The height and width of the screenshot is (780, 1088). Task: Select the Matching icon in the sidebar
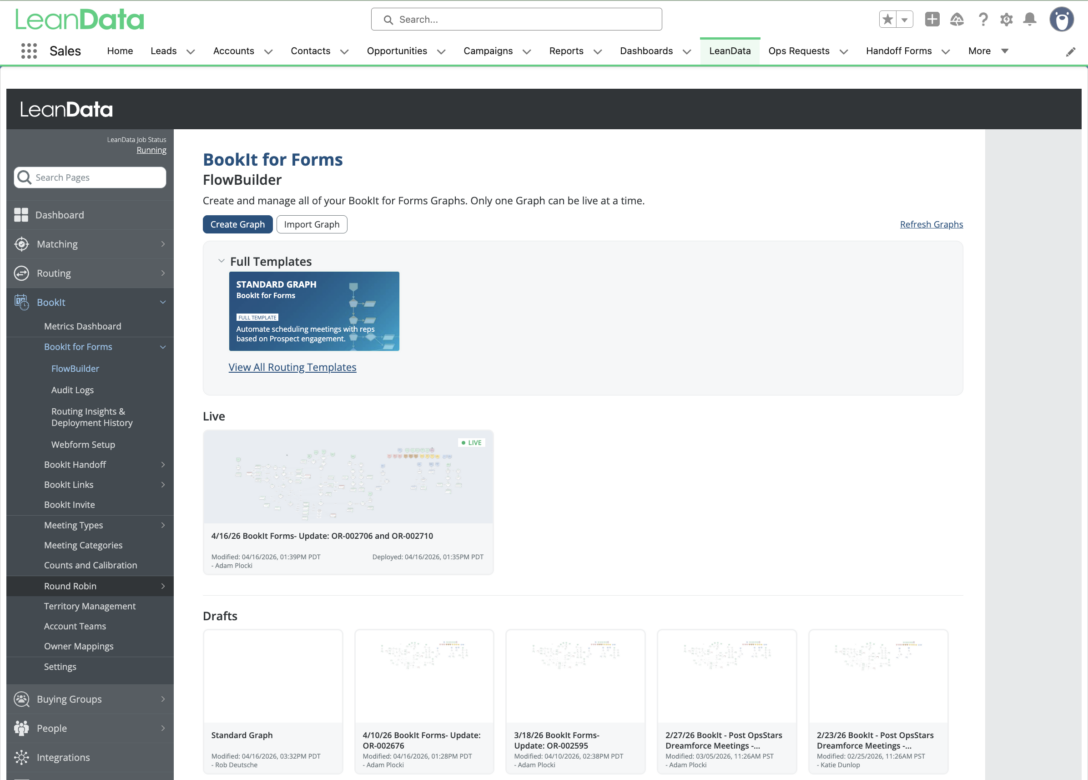coord(21,243)
